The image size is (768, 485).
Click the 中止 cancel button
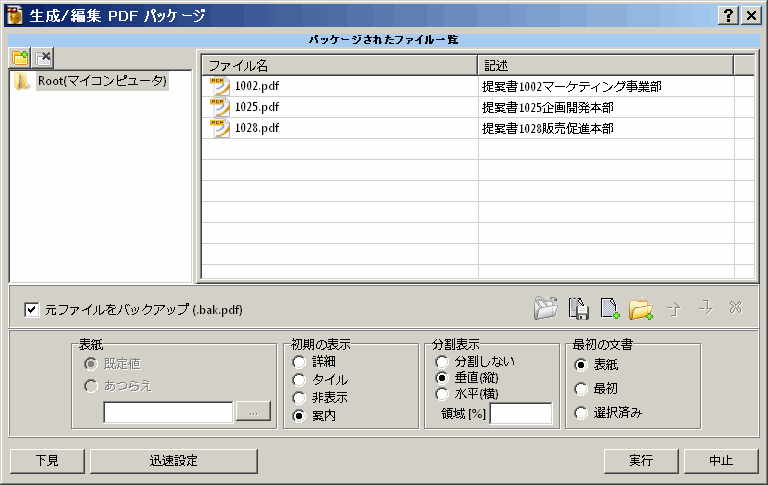pos(721,461)
